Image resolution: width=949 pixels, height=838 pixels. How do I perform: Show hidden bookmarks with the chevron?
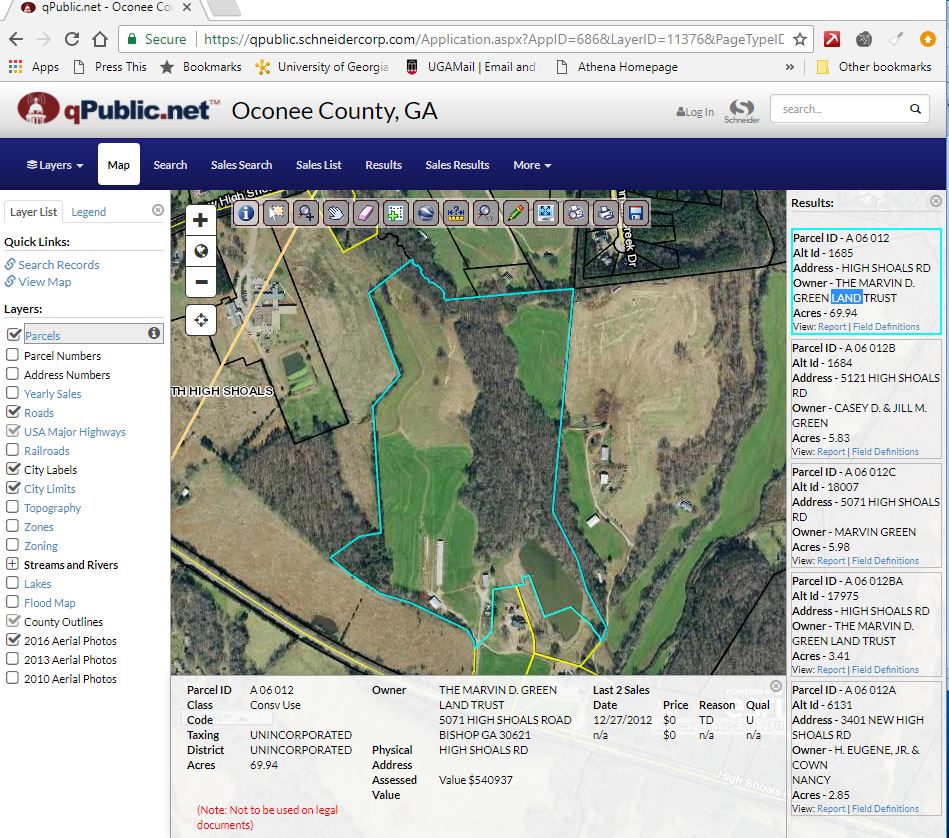[x=790, y=67]
